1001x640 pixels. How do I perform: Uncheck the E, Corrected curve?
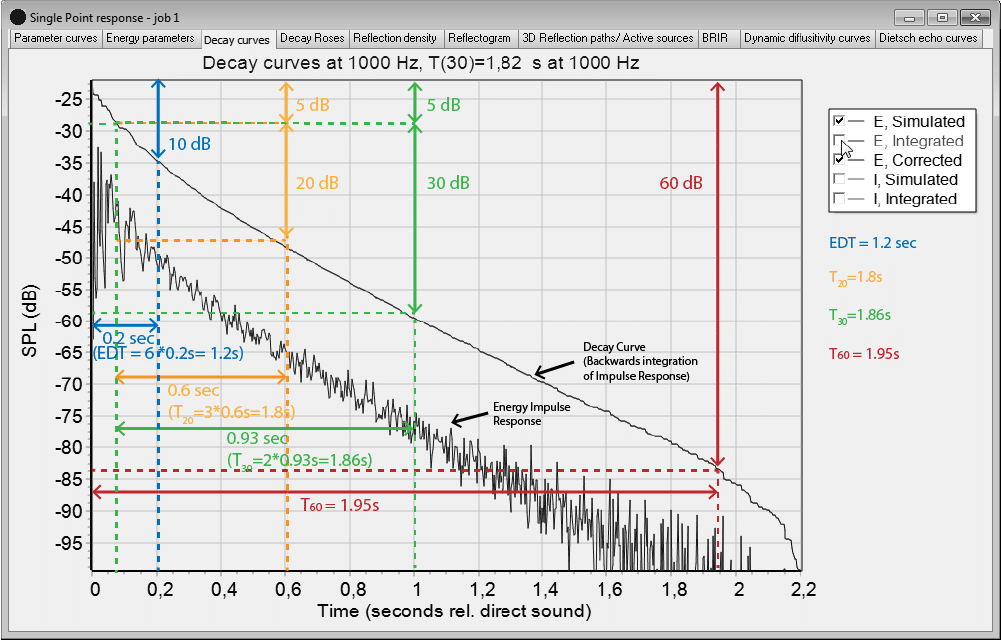pos(840,160)
